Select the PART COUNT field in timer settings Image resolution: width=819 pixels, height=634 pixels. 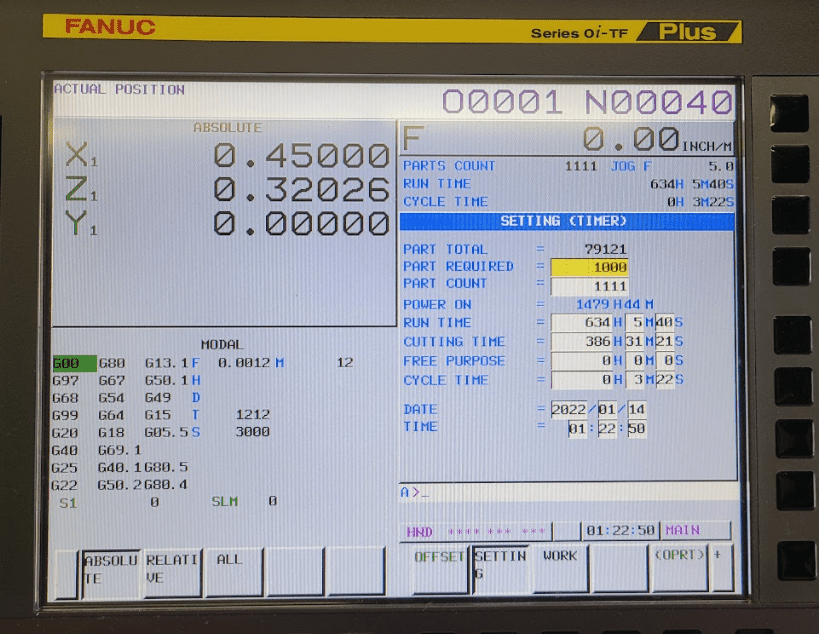(x=589, y=286)
